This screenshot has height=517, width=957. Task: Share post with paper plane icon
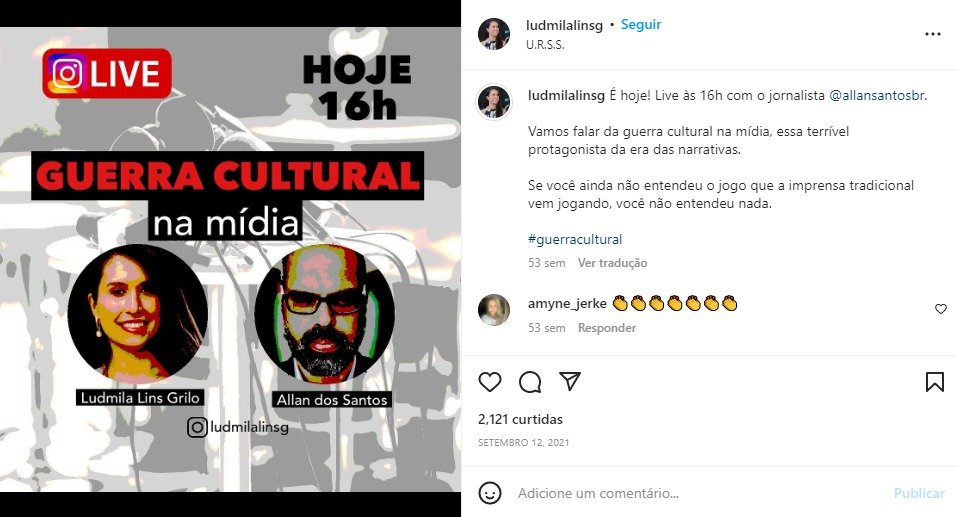(569, 381)
